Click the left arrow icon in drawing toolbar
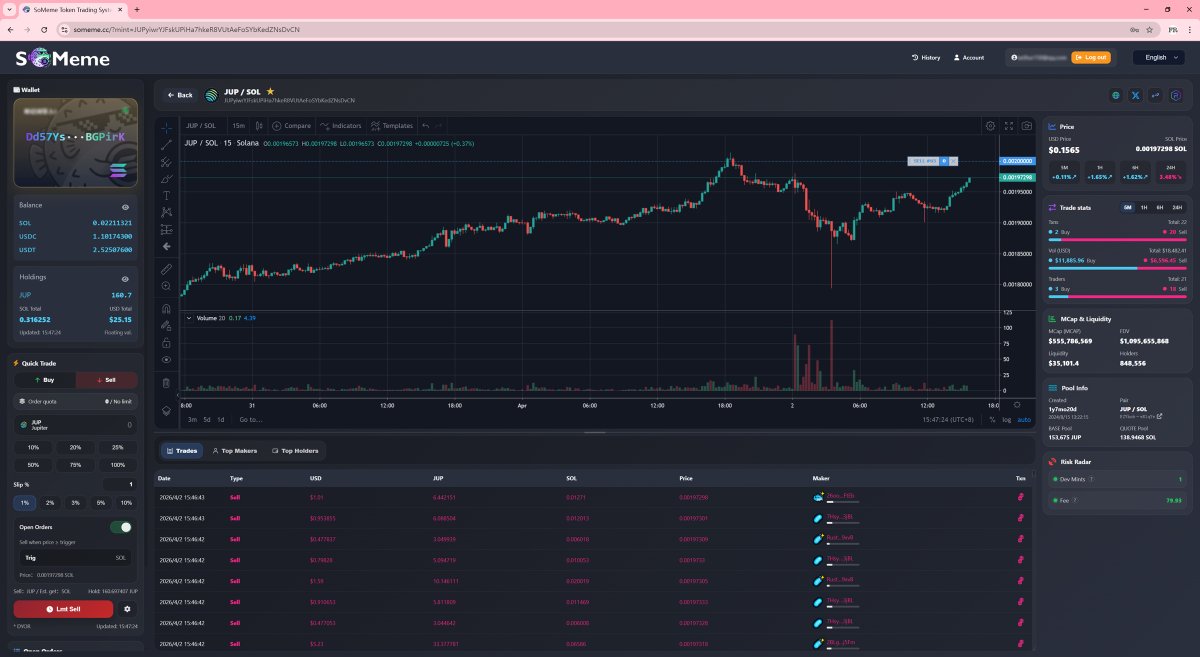The image size is (1200, 657). pos(166,246)
